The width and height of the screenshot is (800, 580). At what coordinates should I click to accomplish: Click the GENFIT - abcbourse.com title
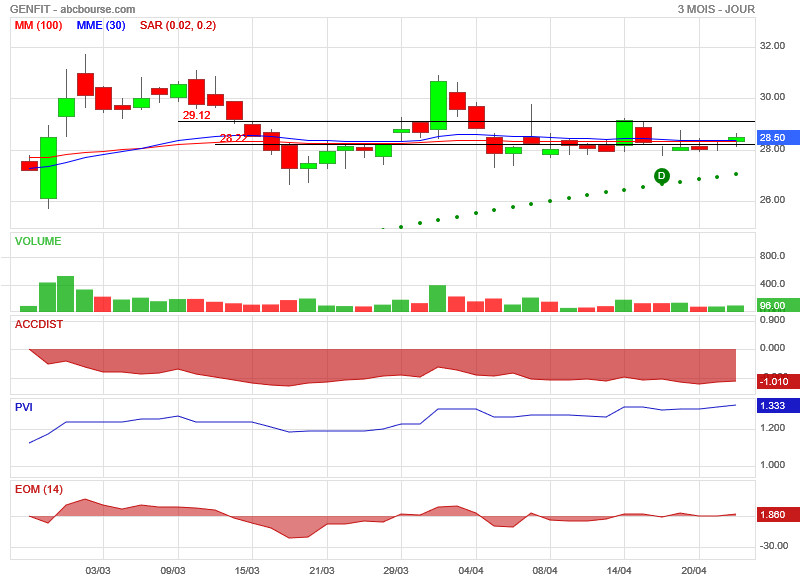point(72,9)
